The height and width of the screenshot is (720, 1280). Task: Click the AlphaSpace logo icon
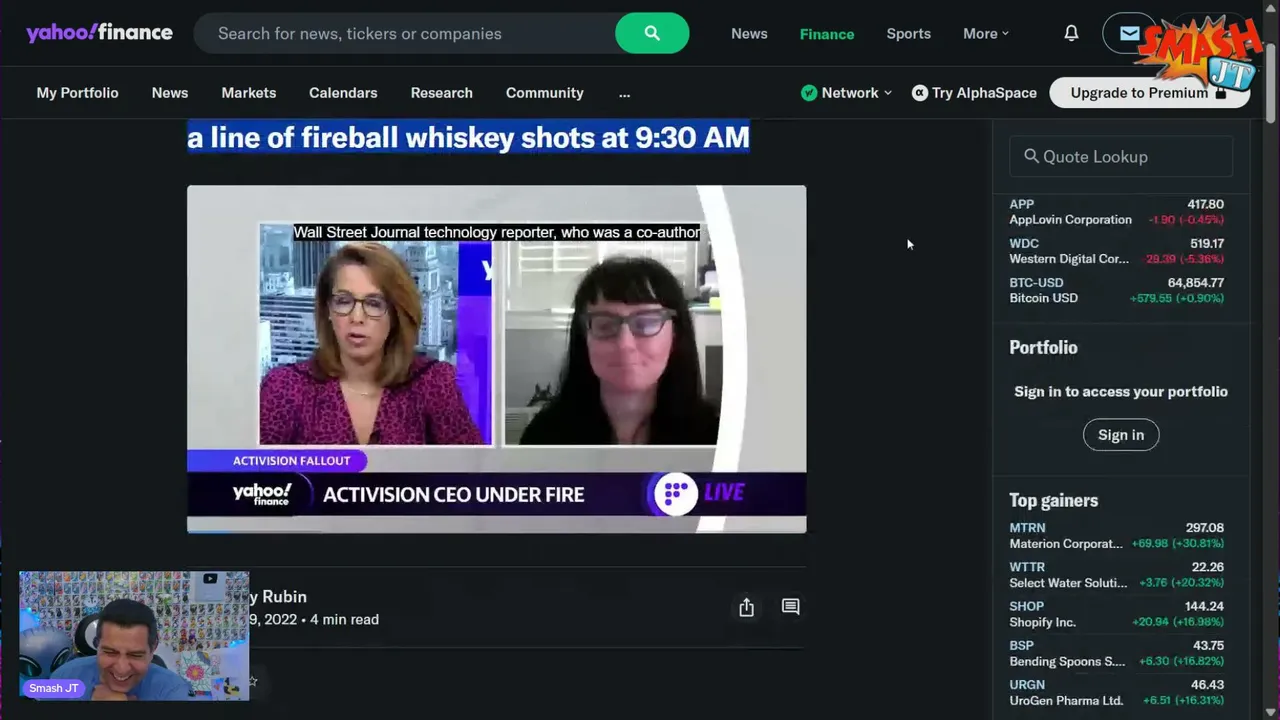[920, 93]
